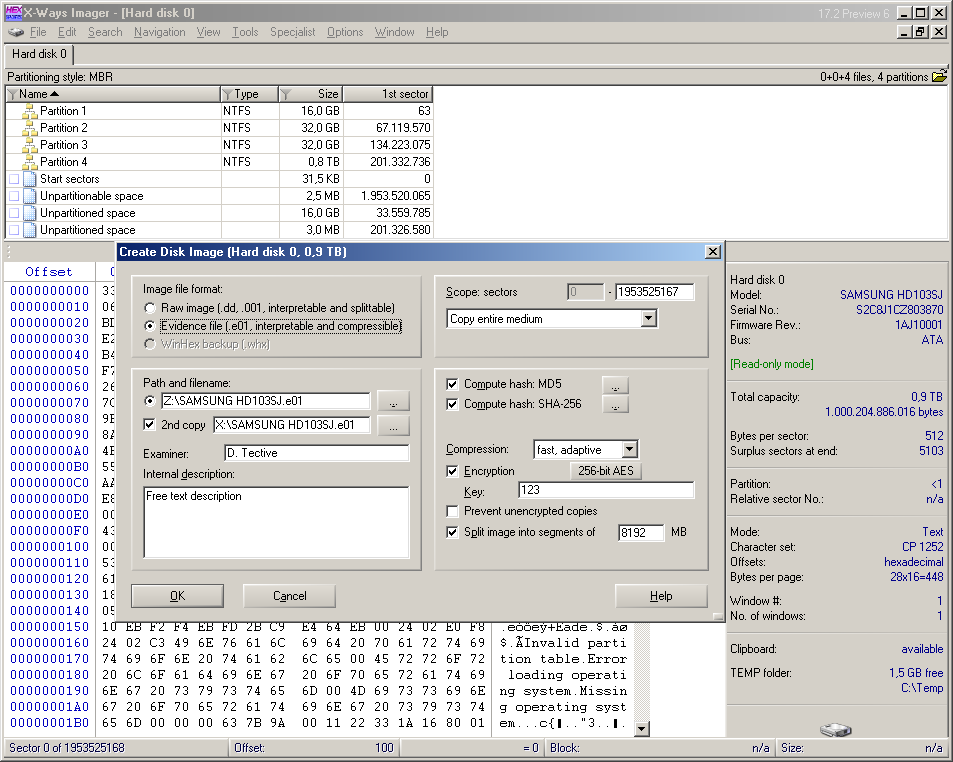Click the 256-bit AES button
The image size is (953, 762).
click(605, 471)
